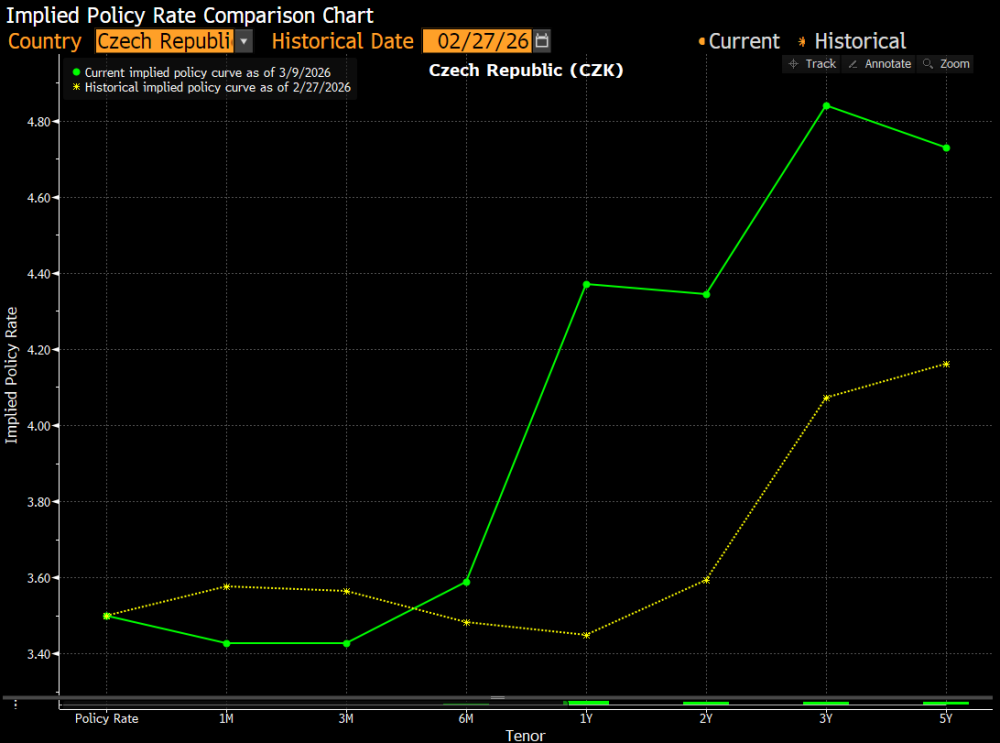1000x743 pixels.
Task: Activate the Track crosshair tool
Action: pos(812,64)
